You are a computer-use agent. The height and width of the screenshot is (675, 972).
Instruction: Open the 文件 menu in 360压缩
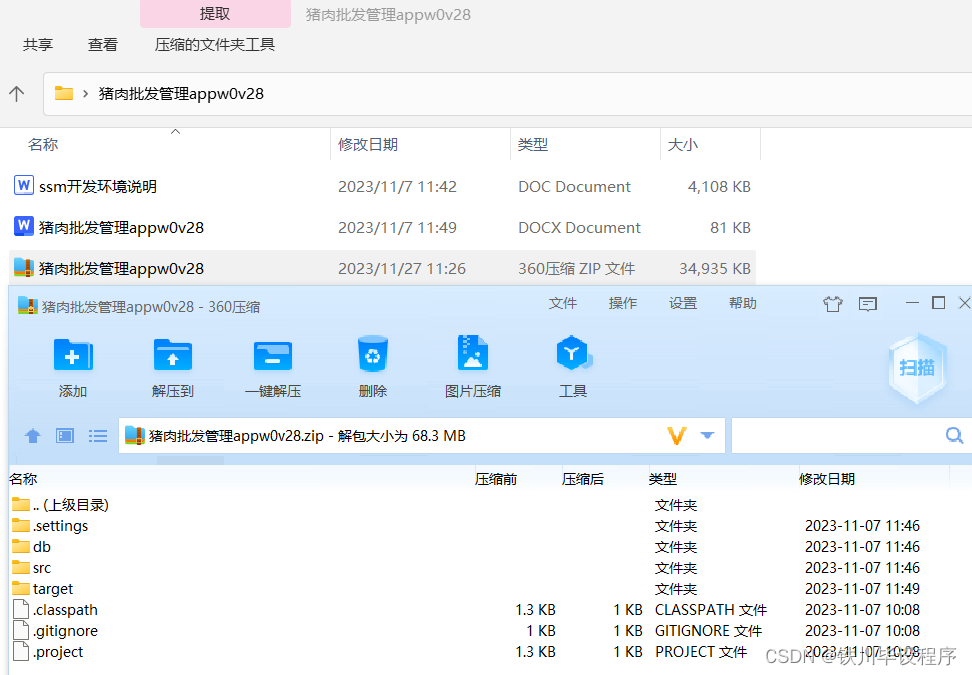(x=563, y=303)
